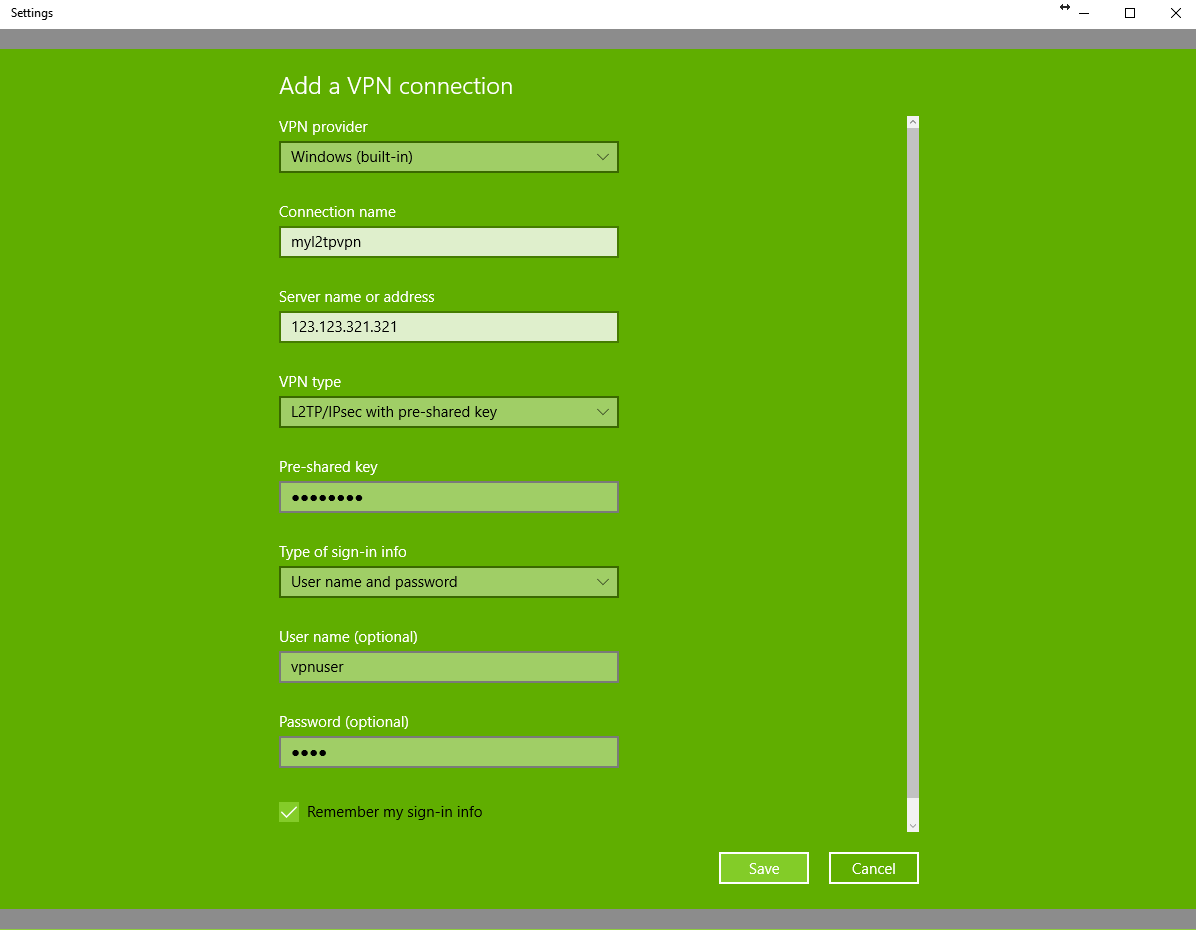Click the Settings title text
1196x930 pixels.
pos(32,13)
